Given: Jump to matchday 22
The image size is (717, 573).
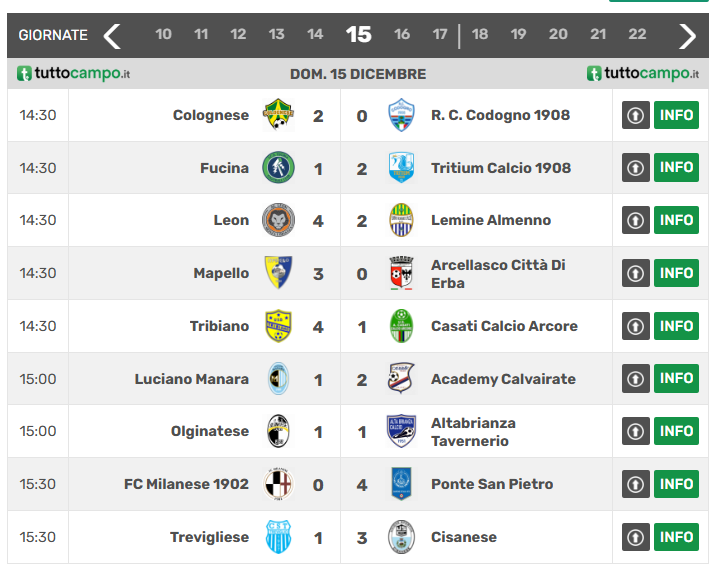Looking at the screenshot, I should click(637, 34).
